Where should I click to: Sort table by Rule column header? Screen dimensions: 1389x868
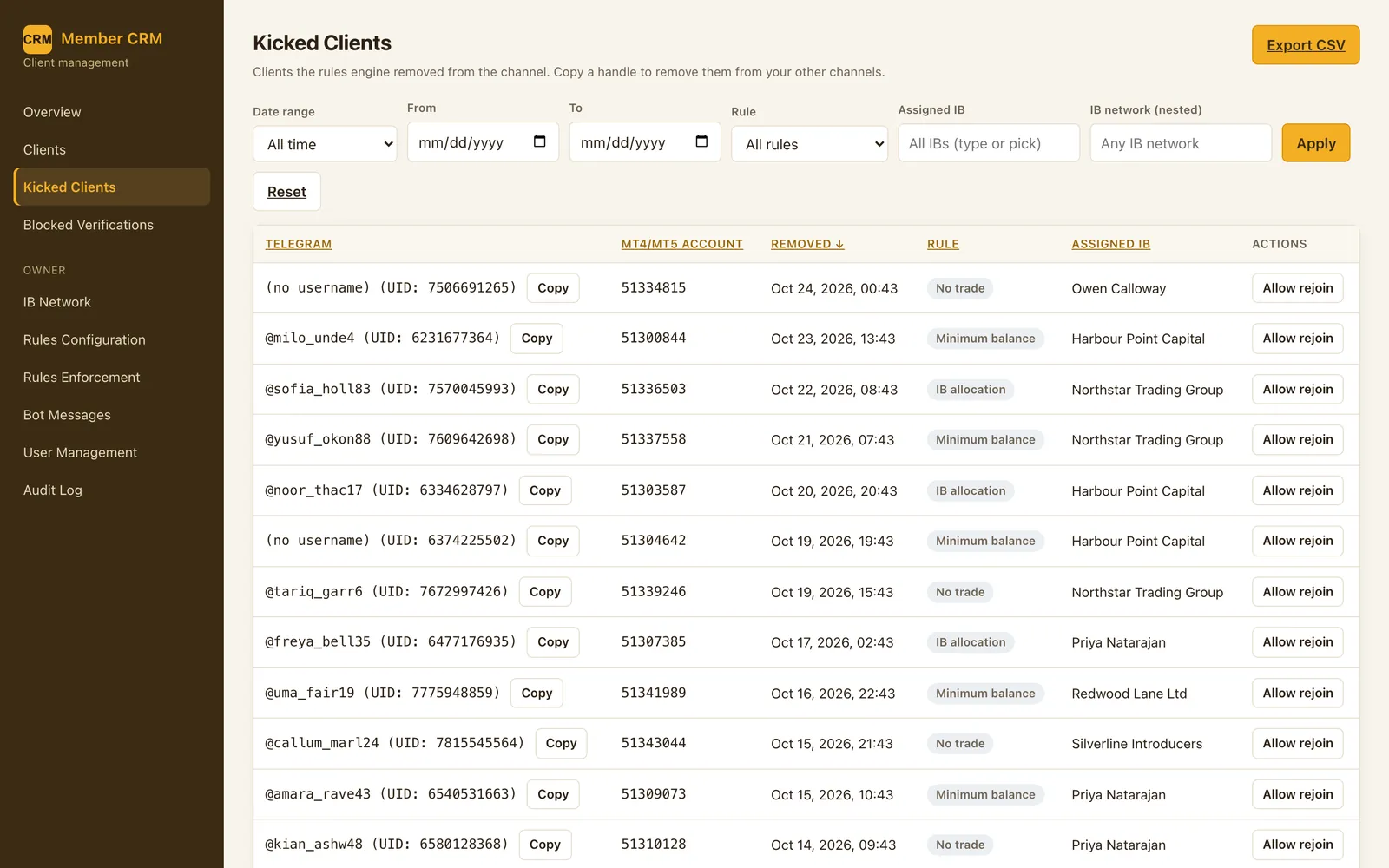943,244
